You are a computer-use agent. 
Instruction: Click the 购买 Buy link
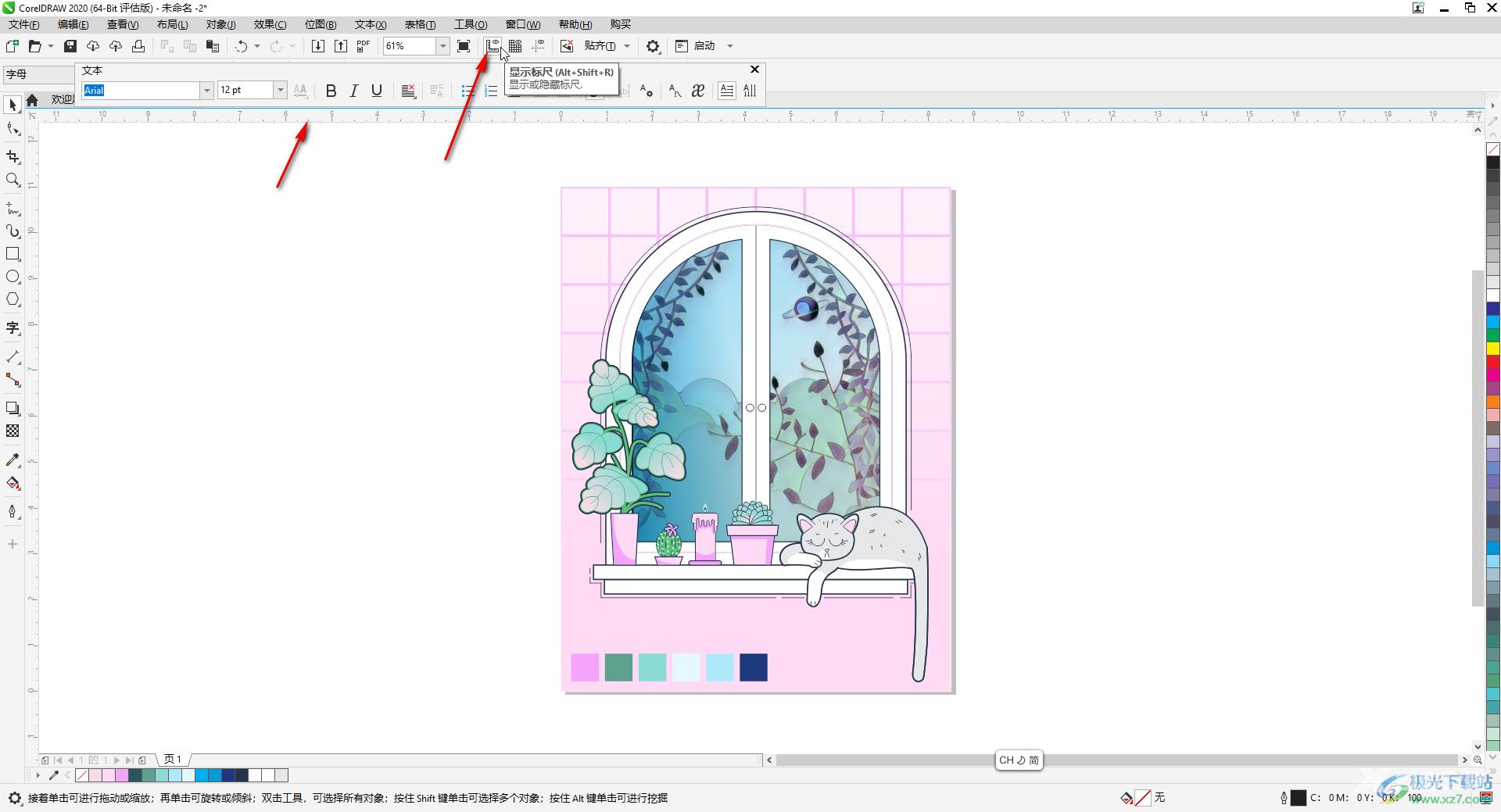point(620,24)
